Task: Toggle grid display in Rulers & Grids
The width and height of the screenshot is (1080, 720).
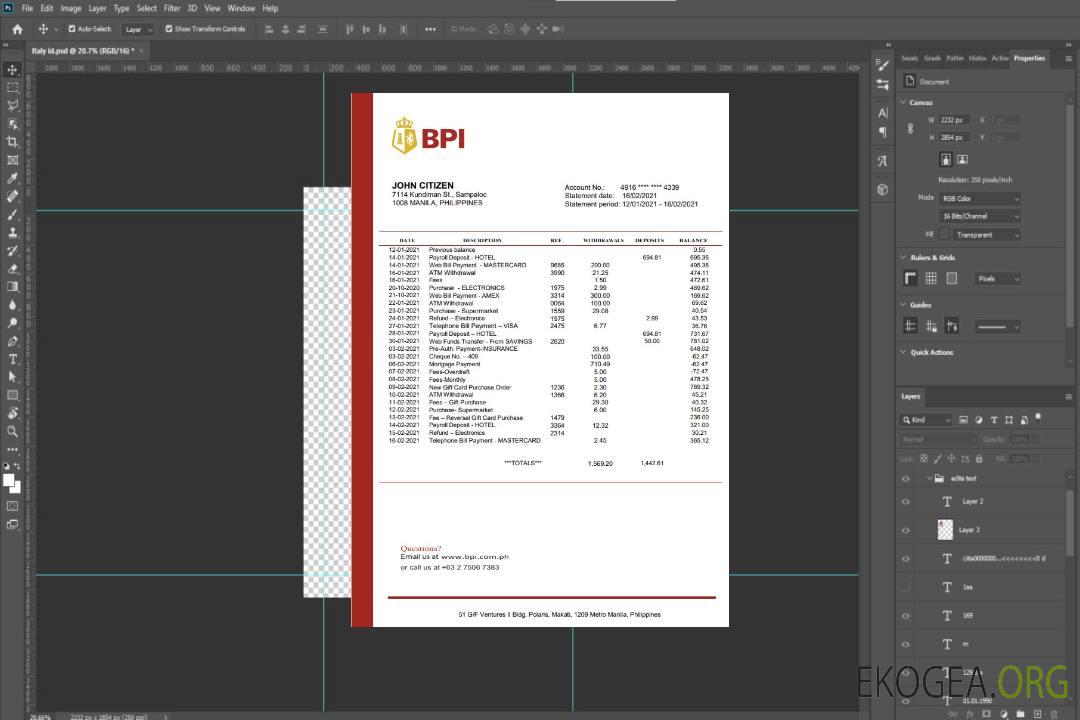Action: pos(931,278)
